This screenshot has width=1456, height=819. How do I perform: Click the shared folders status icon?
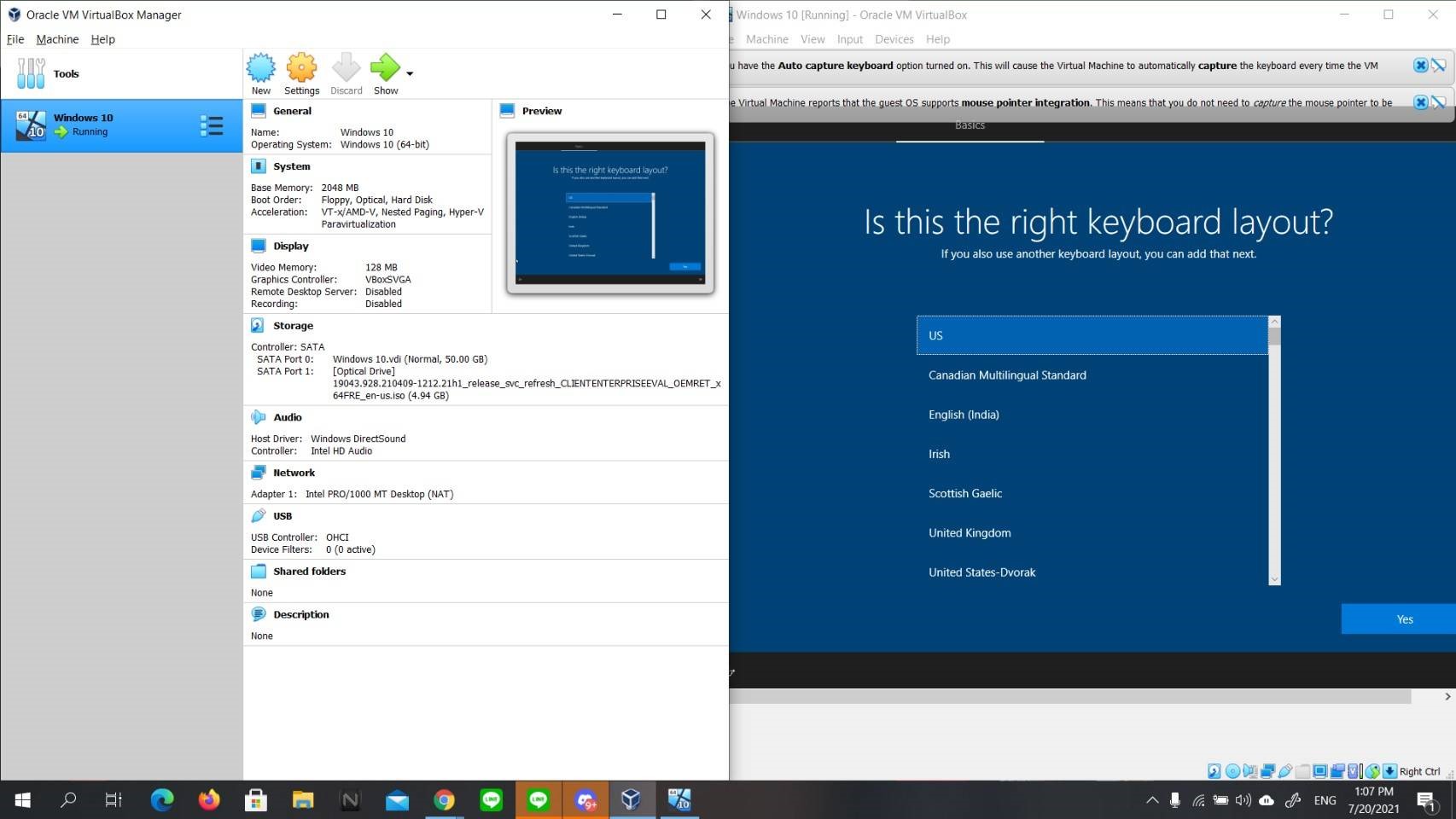[1302, 771]
